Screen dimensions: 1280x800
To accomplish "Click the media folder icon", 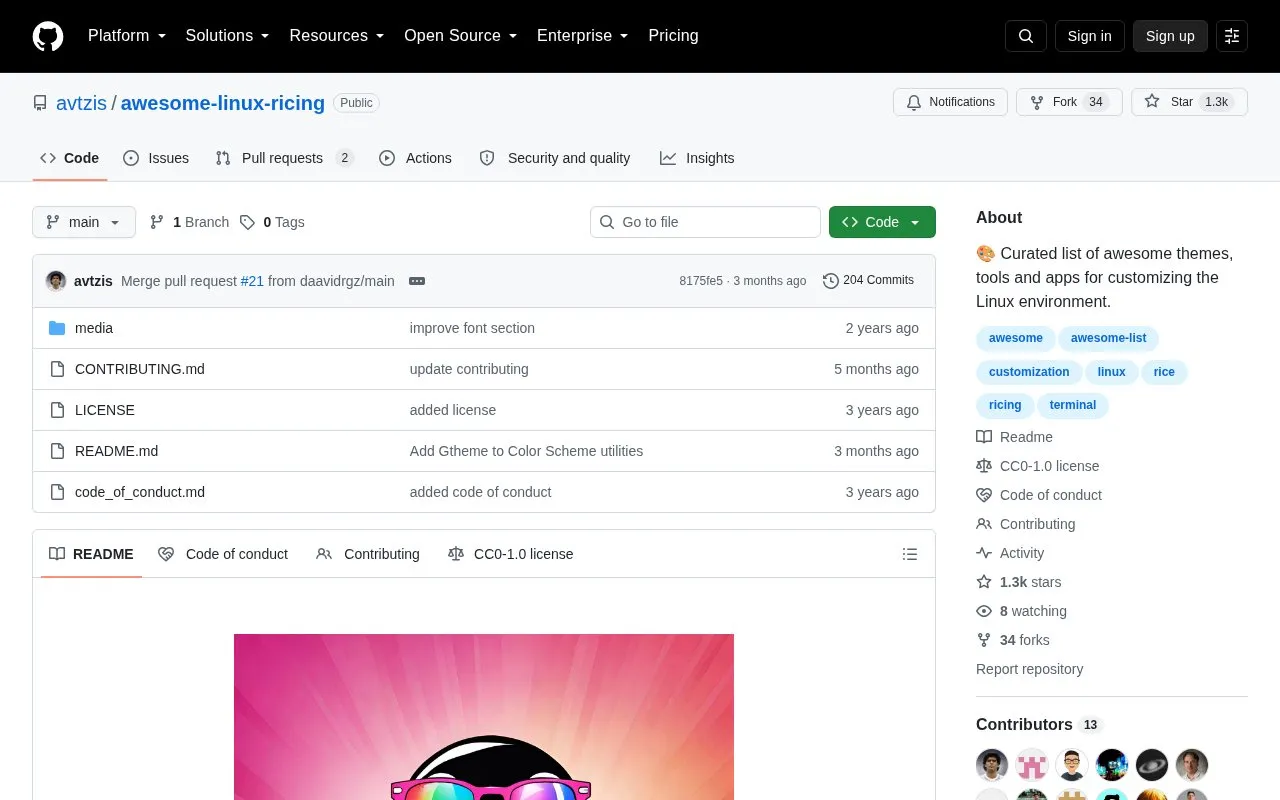I will tap(57, 328).
